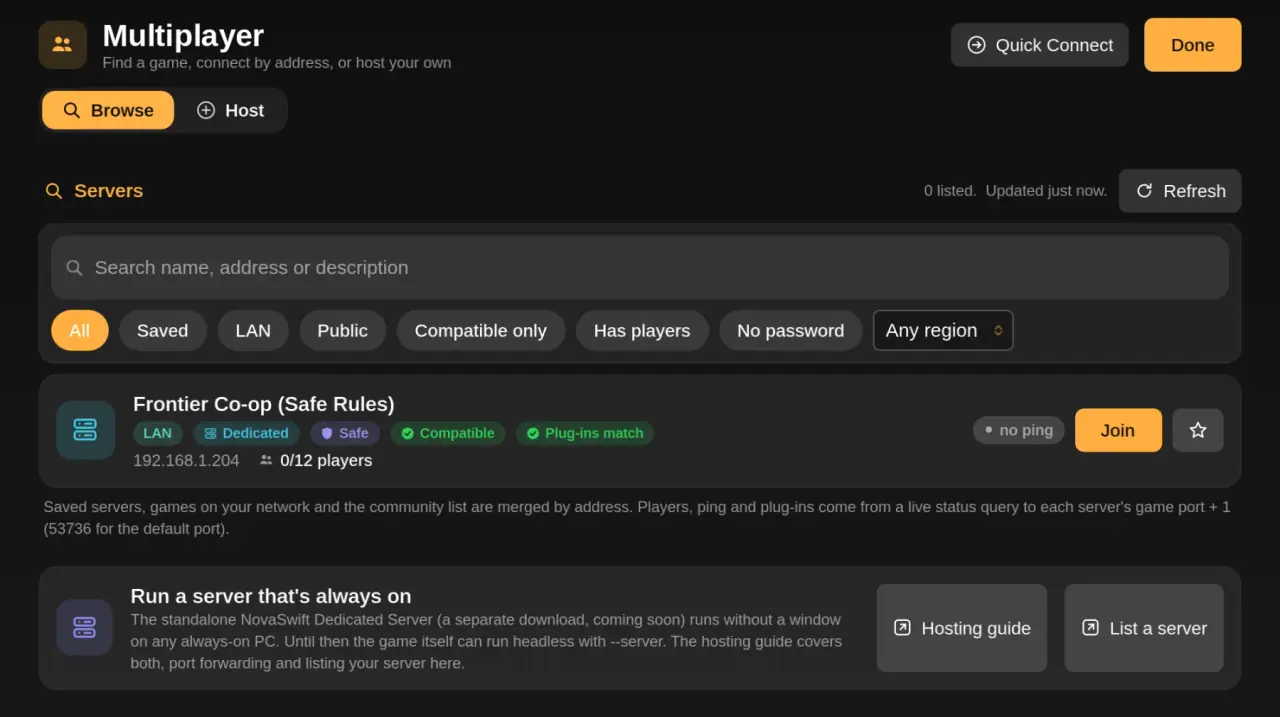Open the Any region dropdown
This screenshot has height=717, width=1280.
pyautogui.click(x=943, y=331)
